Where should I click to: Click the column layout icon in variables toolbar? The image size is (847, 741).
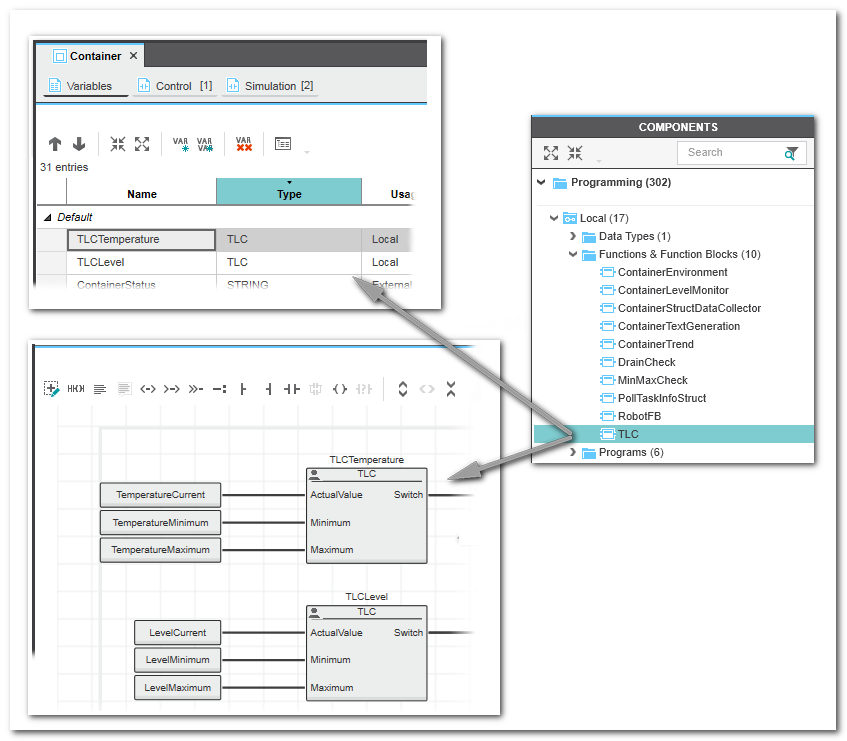[283, 144]
